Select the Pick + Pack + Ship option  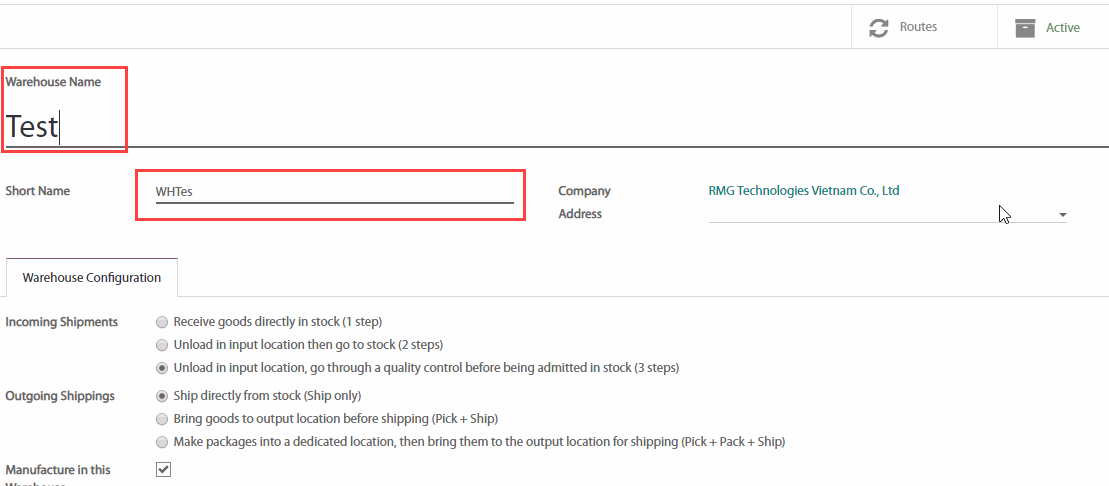pos(162,442)
